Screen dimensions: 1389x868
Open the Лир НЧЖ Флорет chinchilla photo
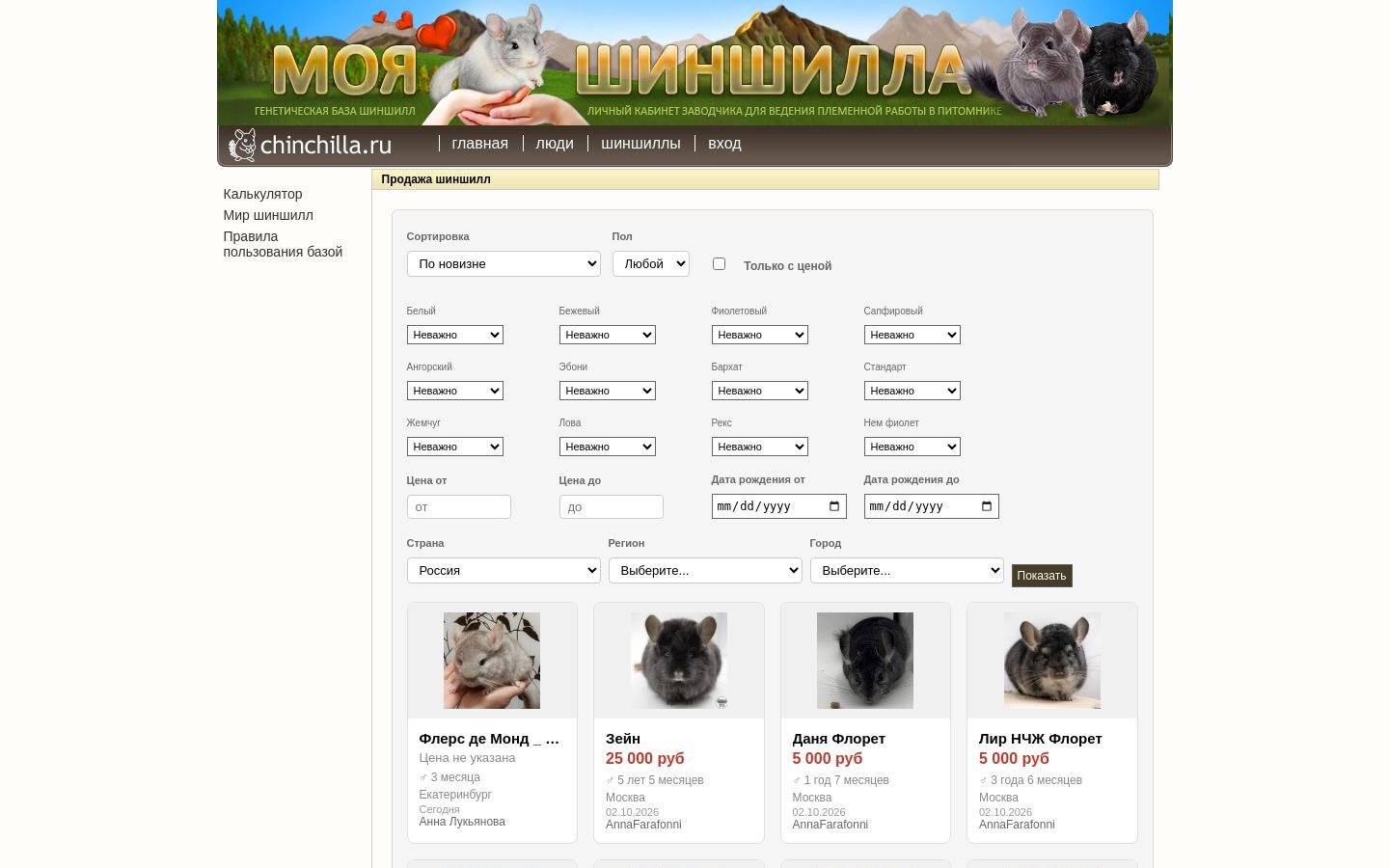(x=1052, y=661)
